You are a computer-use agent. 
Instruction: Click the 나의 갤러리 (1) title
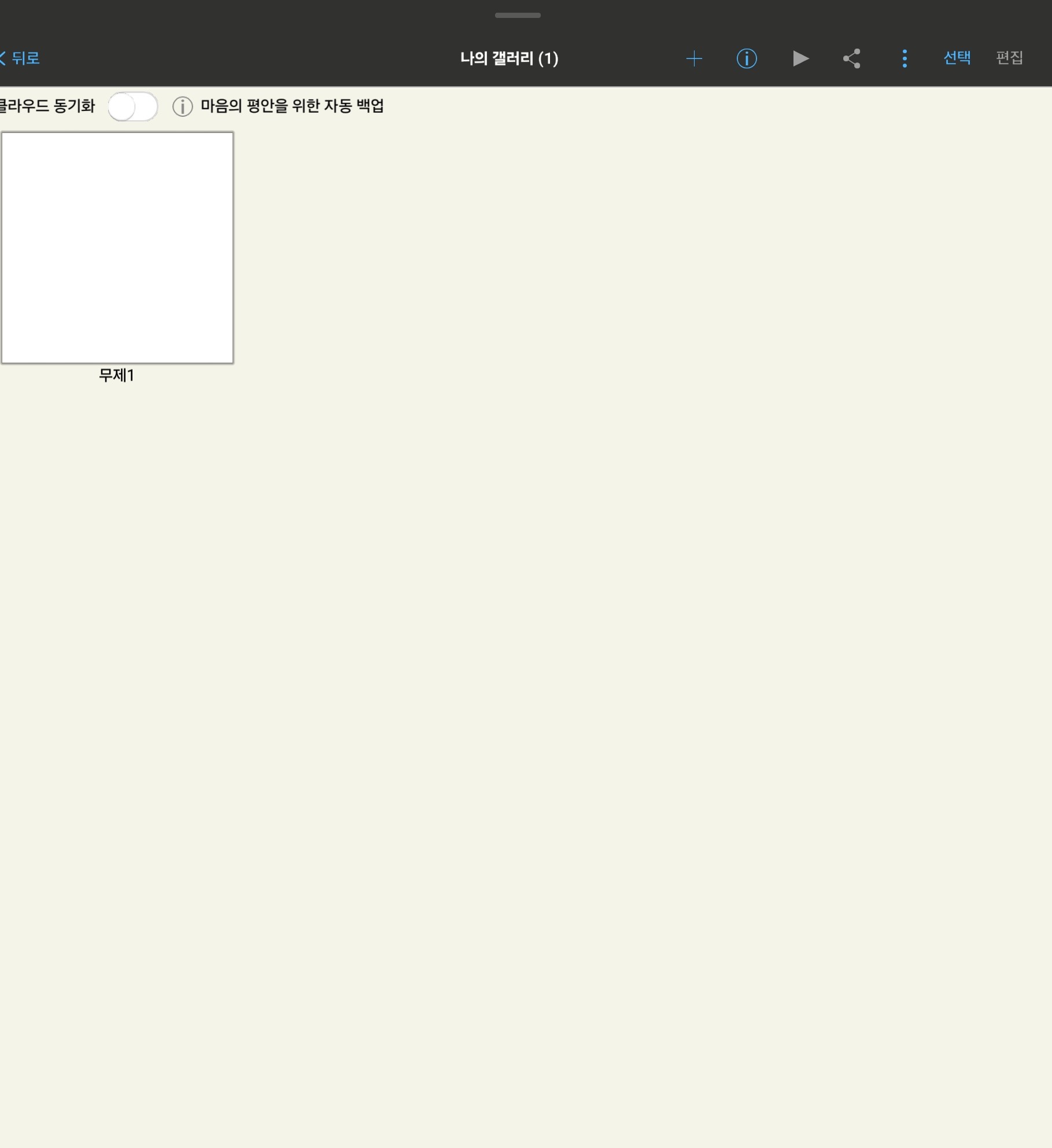coord(509,58)
